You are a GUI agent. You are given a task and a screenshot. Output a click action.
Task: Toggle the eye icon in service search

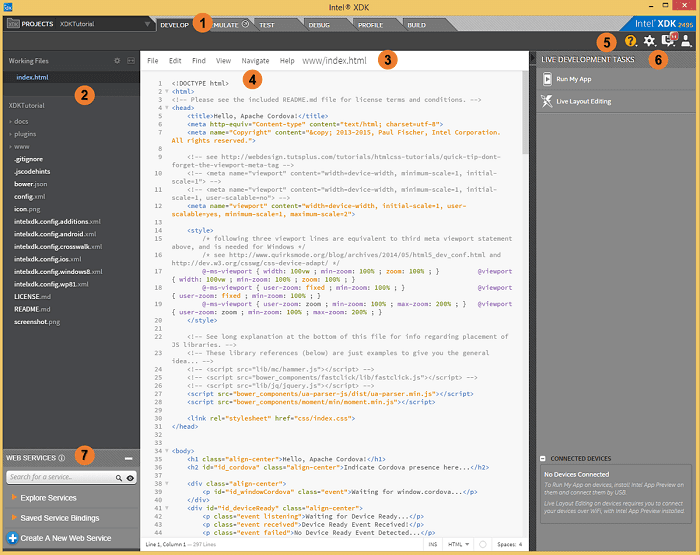coord(130,478)
